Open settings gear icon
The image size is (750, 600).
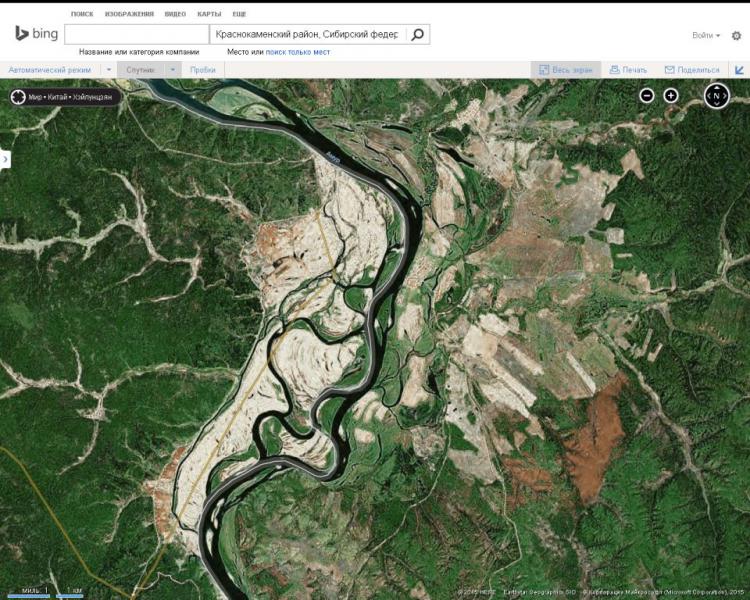pos(736,35)
